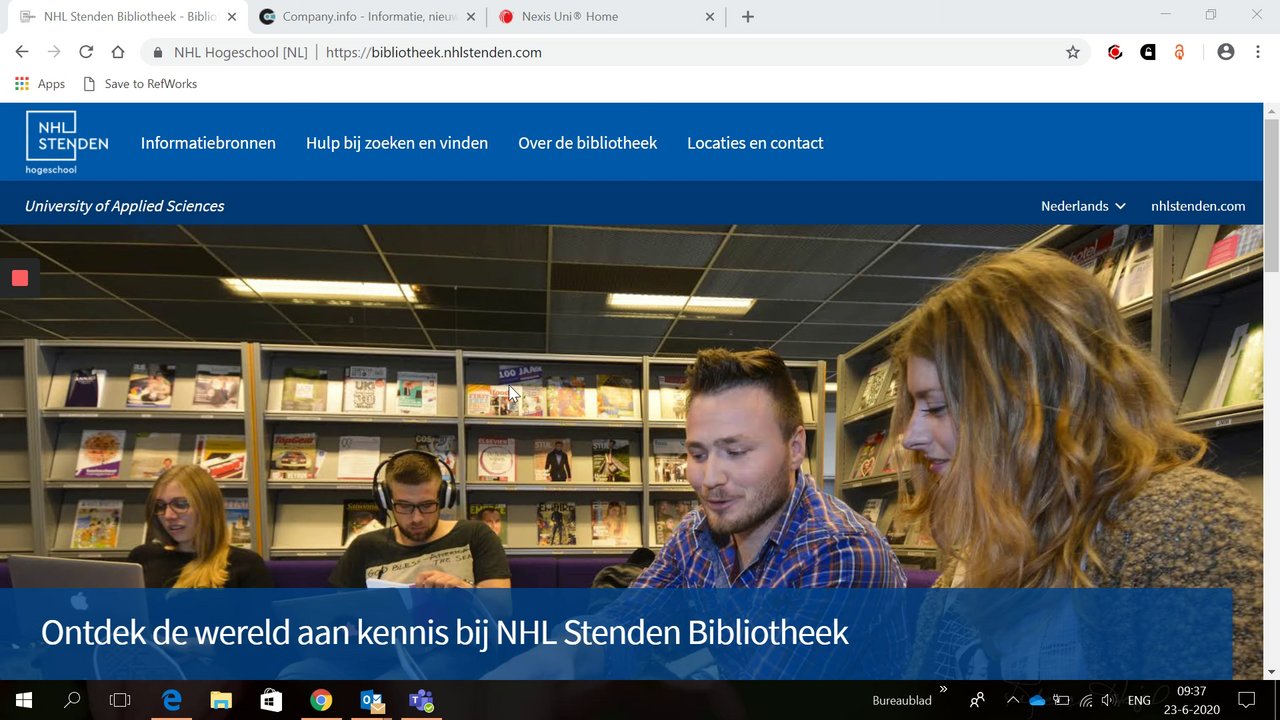
Task: Go back to the previous page
Action: click(22, 52)
